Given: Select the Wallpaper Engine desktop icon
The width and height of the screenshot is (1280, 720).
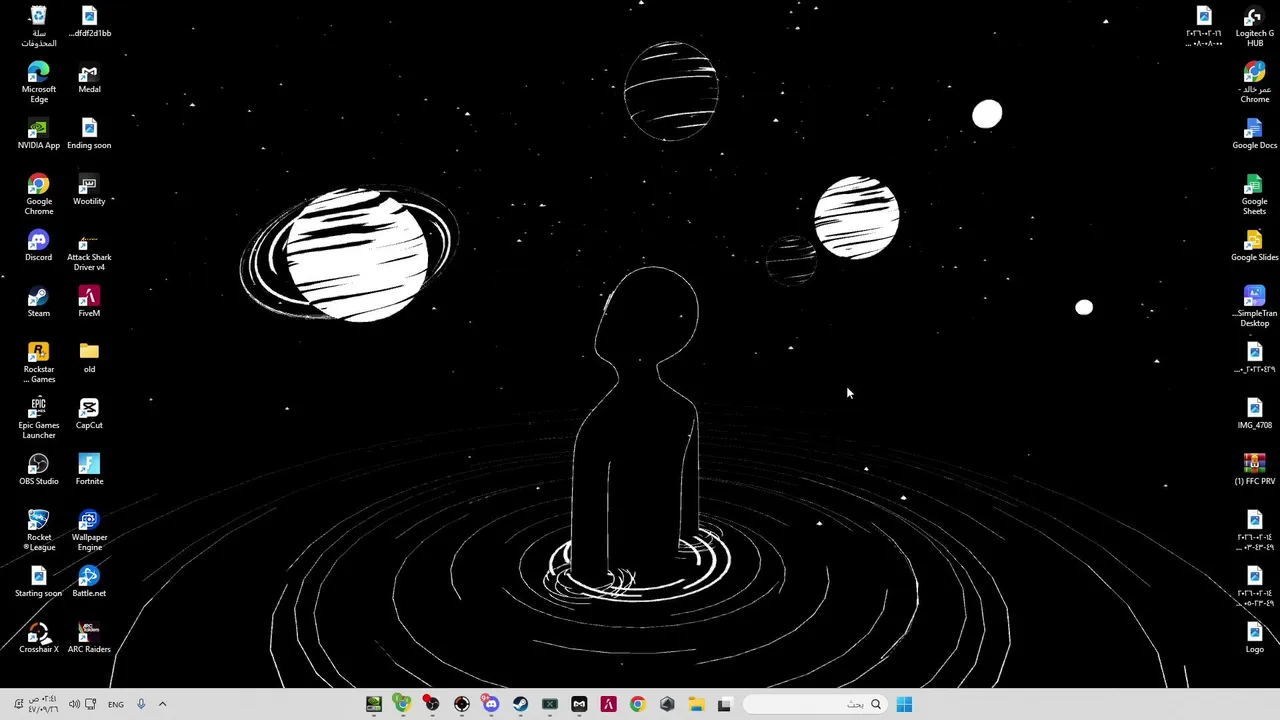Looking at the screenshot, I should point(89,530).
